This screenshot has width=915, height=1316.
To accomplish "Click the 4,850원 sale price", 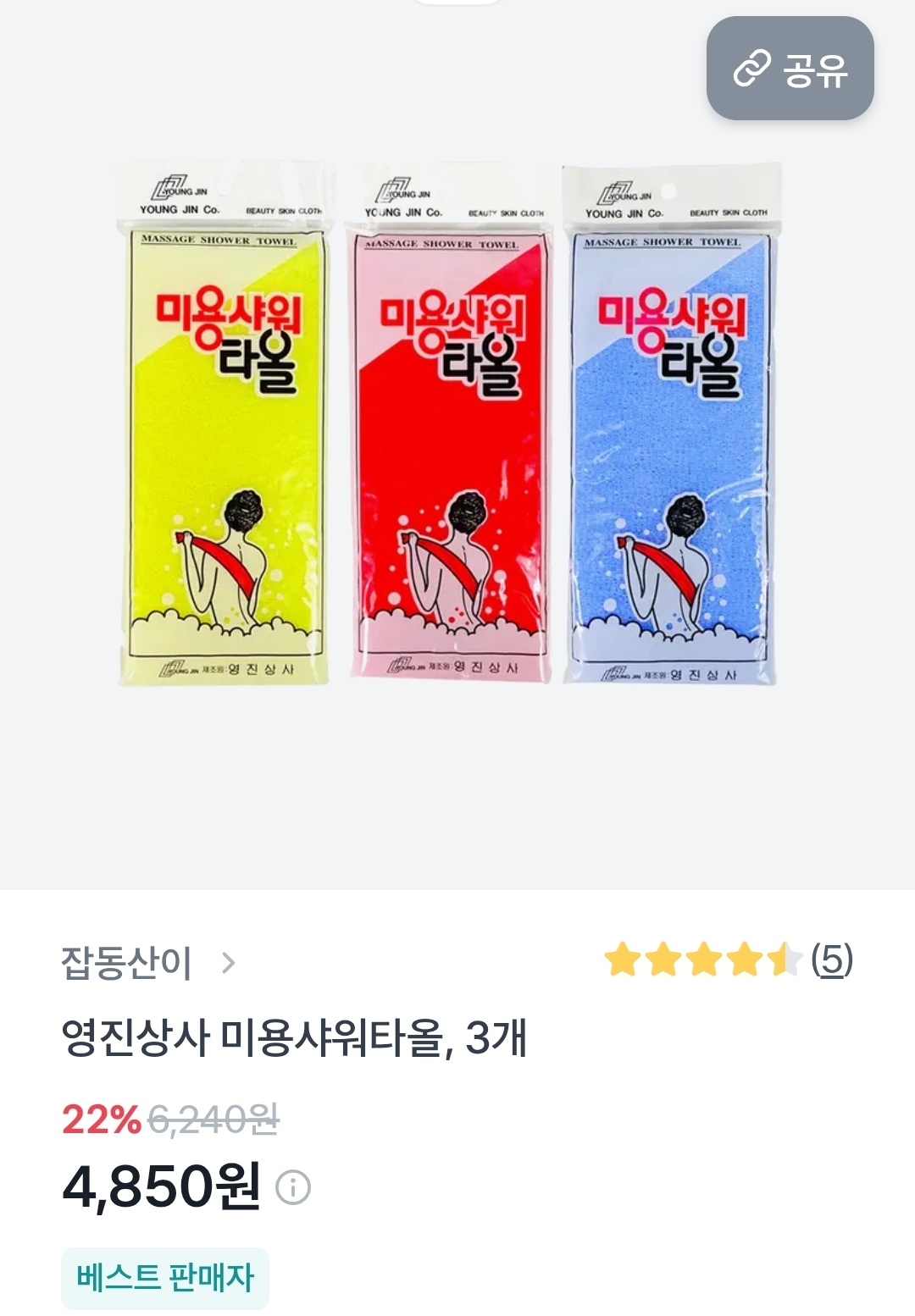I will 161,1186.
